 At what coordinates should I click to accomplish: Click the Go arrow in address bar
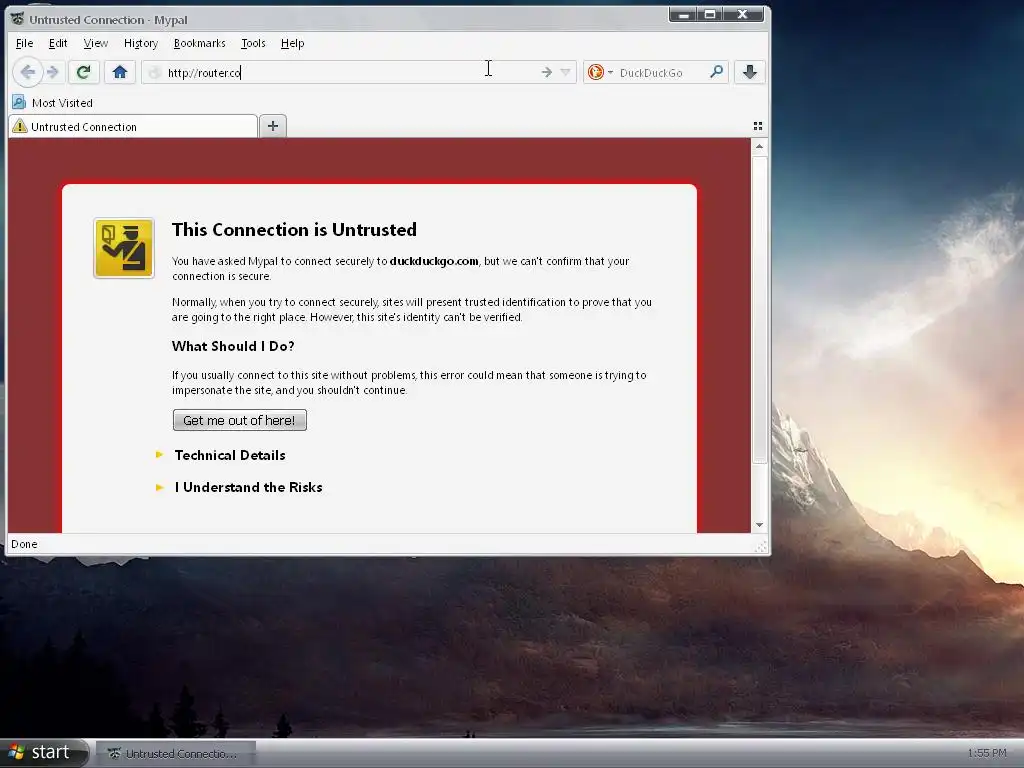(x=547, y=72)
